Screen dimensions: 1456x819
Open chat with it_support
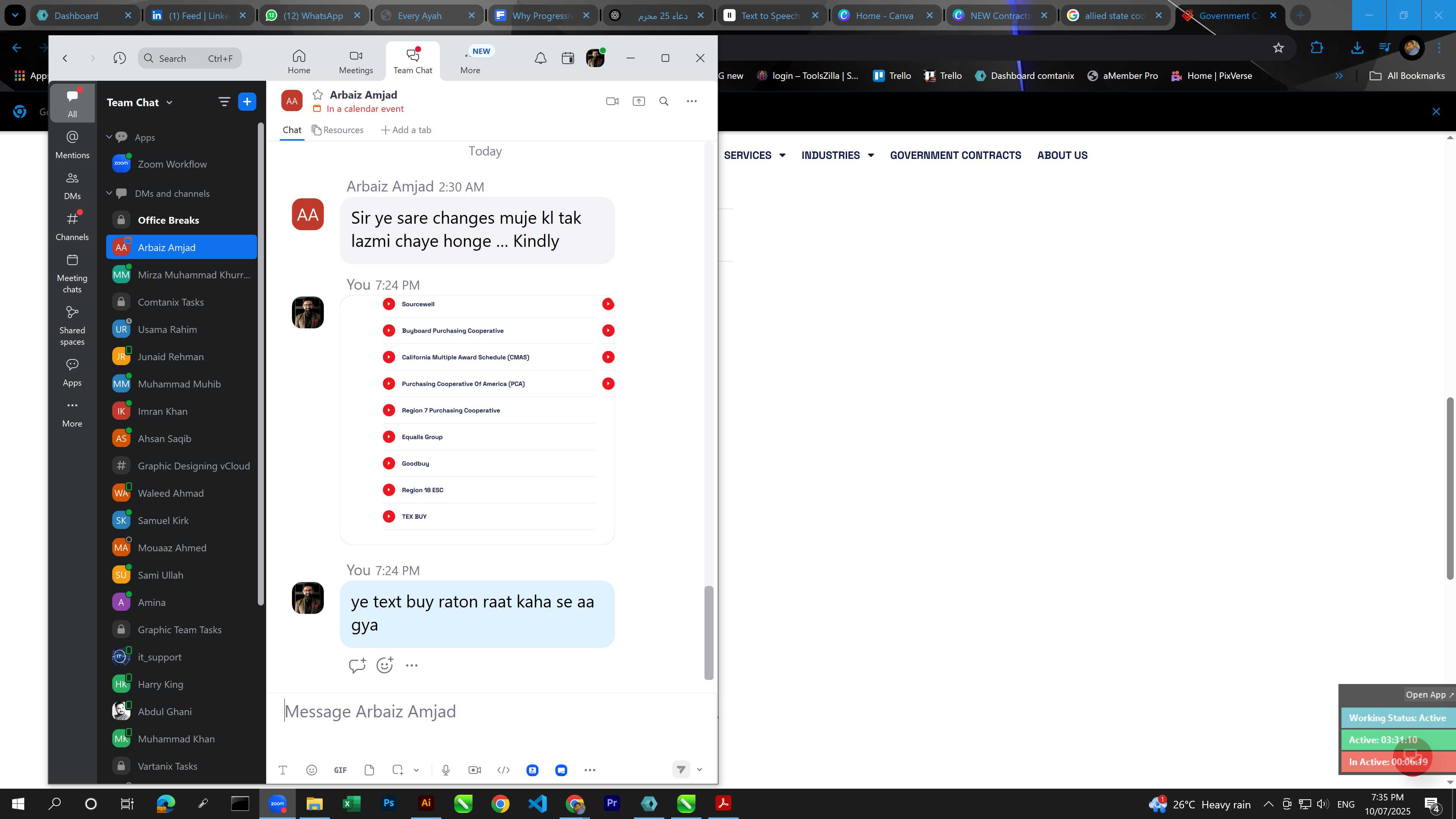[x=182, y=657]
